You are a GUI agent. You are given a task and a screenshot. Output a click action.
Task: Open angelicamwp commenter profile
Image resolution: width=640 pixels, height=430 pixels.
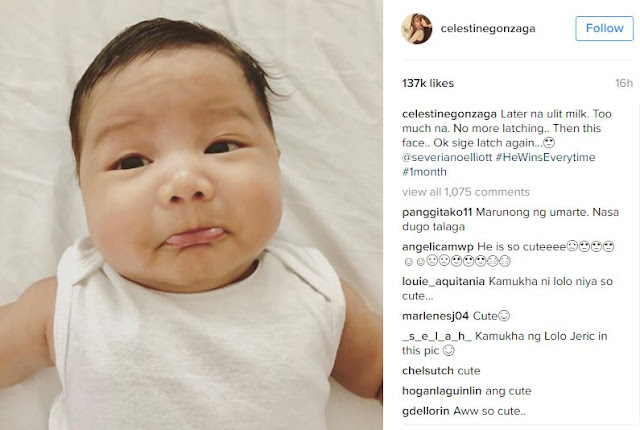point(438,247)
